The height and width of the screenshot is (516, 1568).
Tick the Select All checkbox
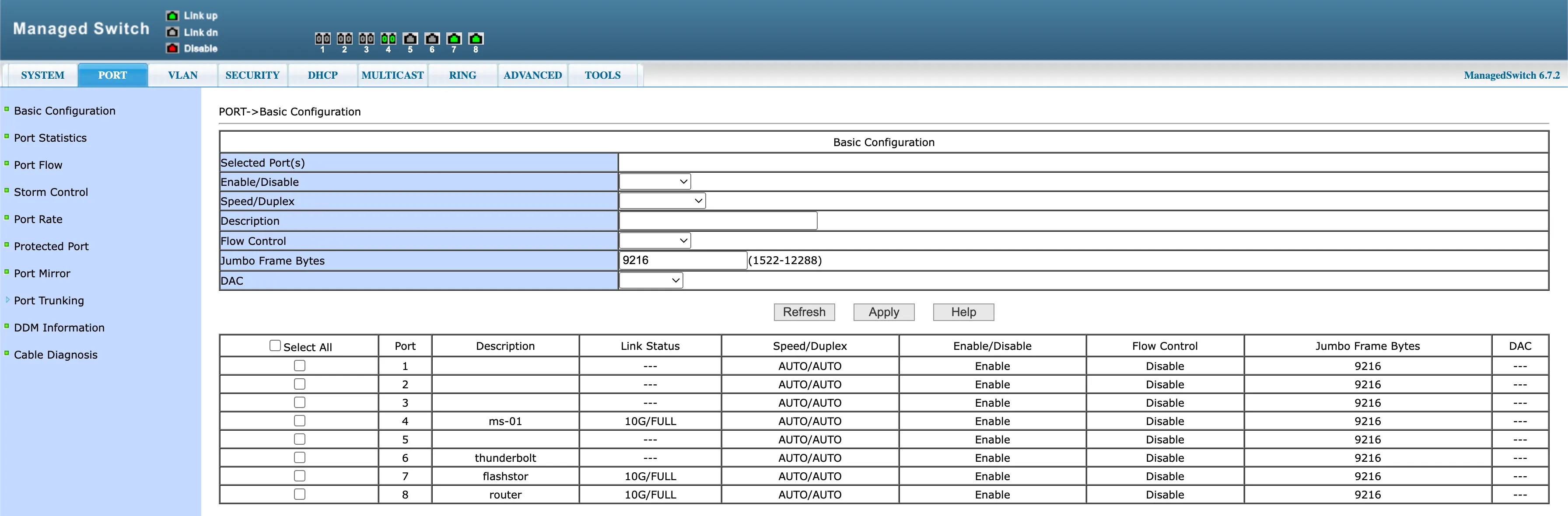pos(275,345)
